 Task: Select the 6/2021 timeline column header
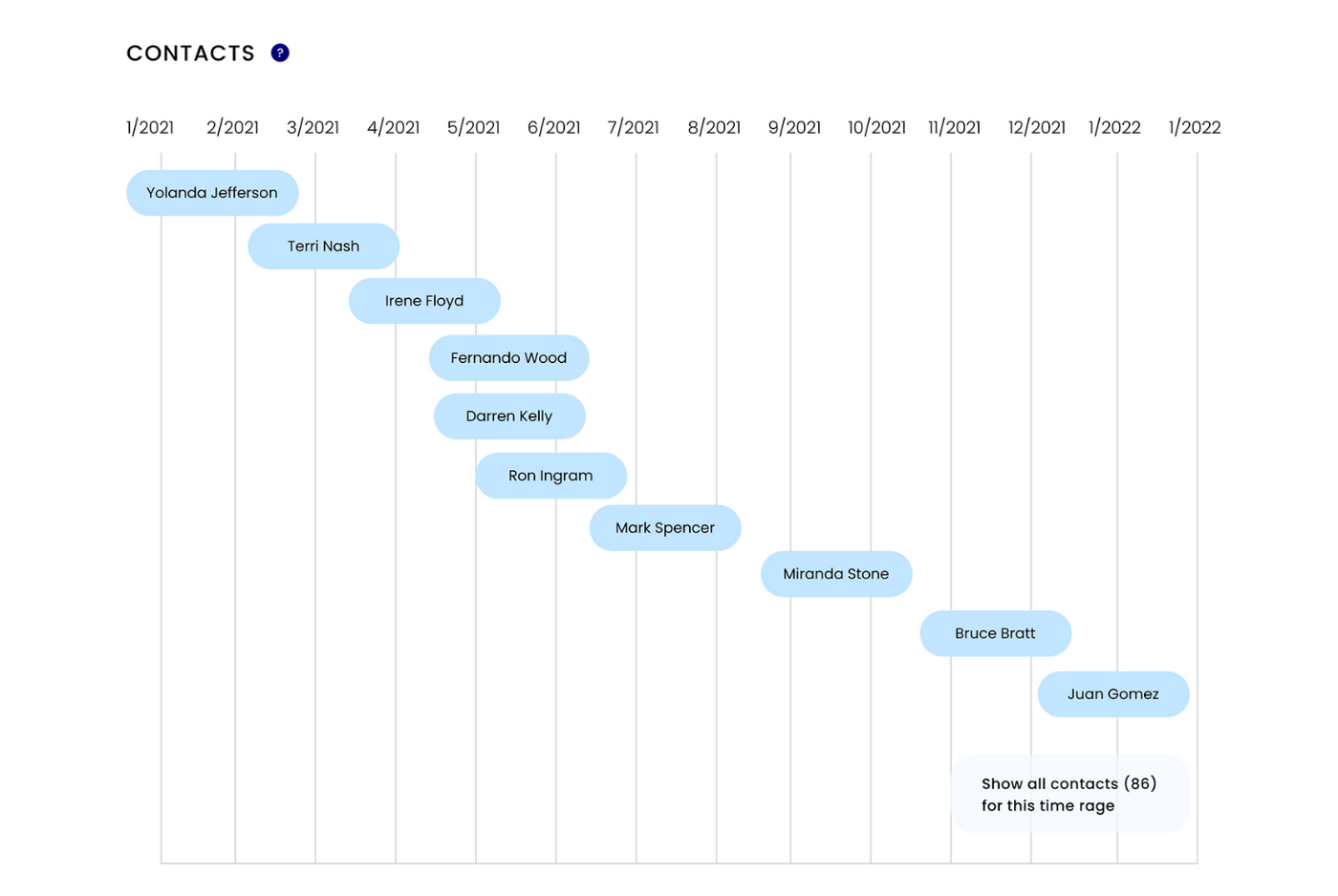[553, 127]
